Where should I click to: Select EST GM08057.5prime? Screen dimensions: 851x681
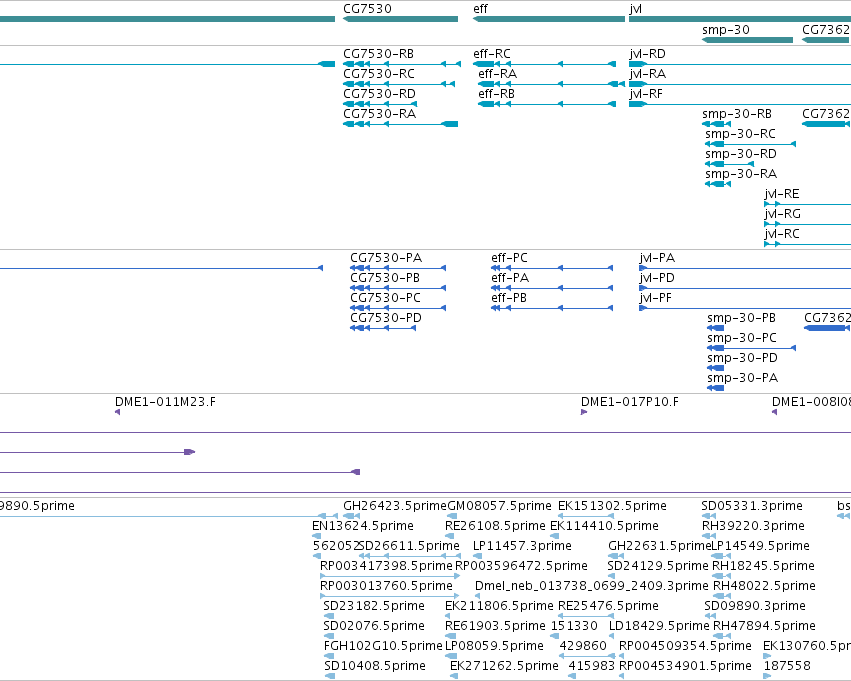(x=499, y=506)
